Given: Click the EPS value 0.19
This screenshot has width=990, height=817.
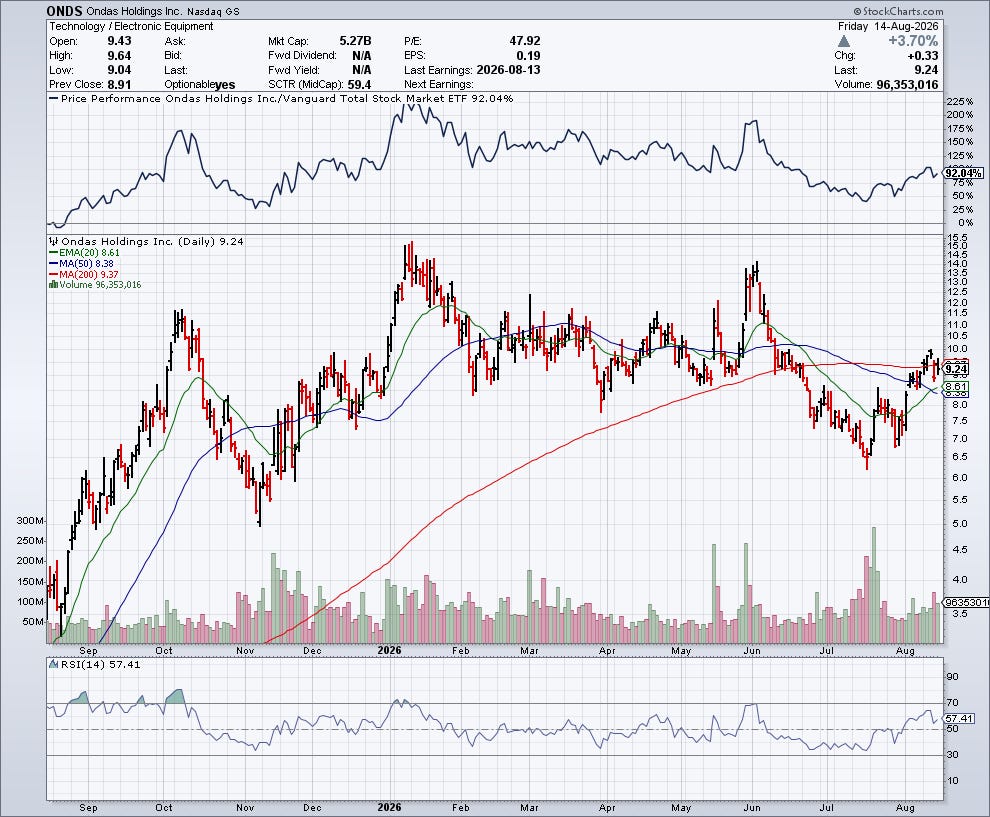Looking at the screenshot, I should point(528,56).
